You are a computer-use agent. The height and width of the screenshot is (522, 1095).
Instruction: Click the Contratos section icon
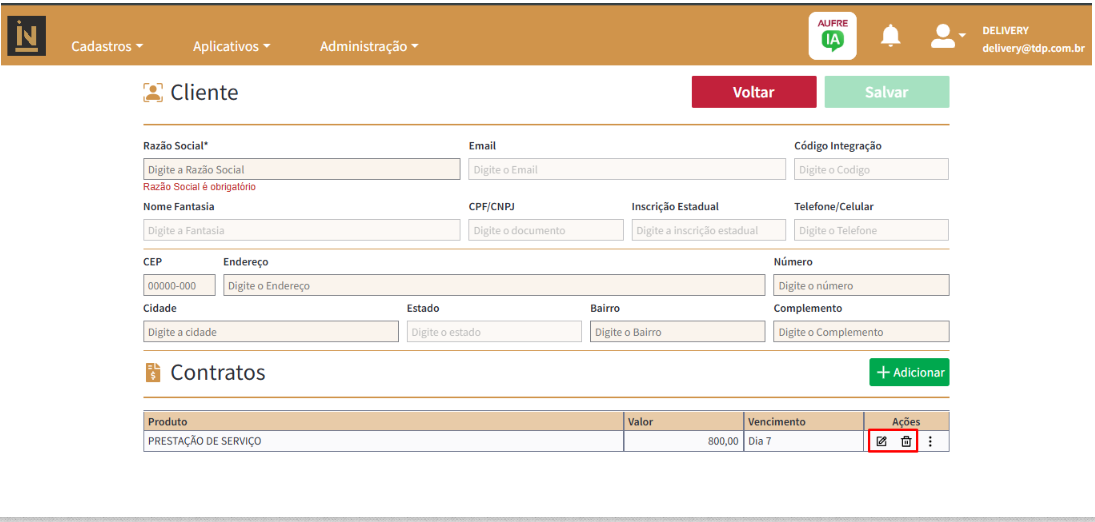pyautogui.click(x=153, y=373)
